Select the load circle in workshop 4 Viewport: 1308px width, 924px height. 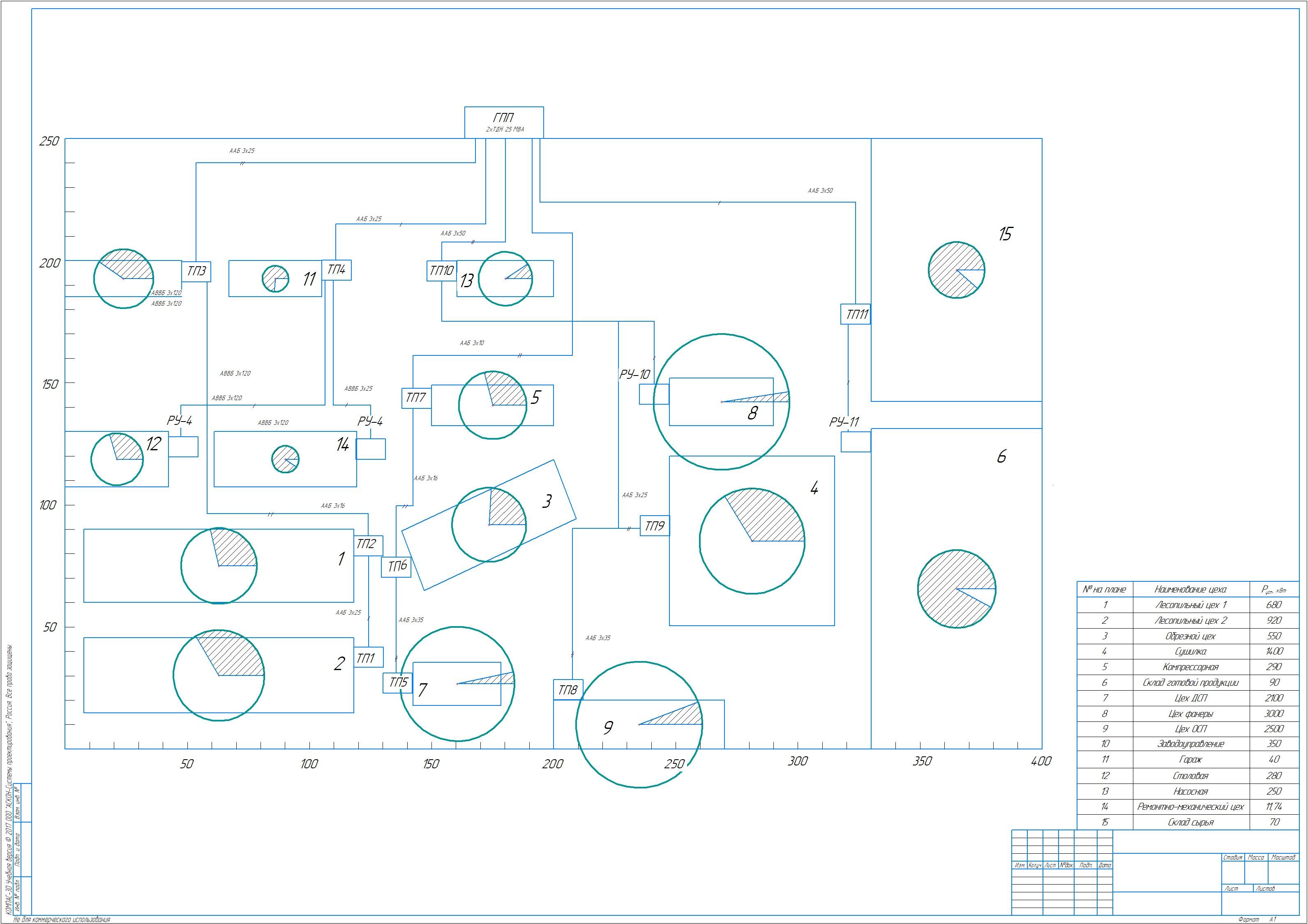(x=752, y=541)
